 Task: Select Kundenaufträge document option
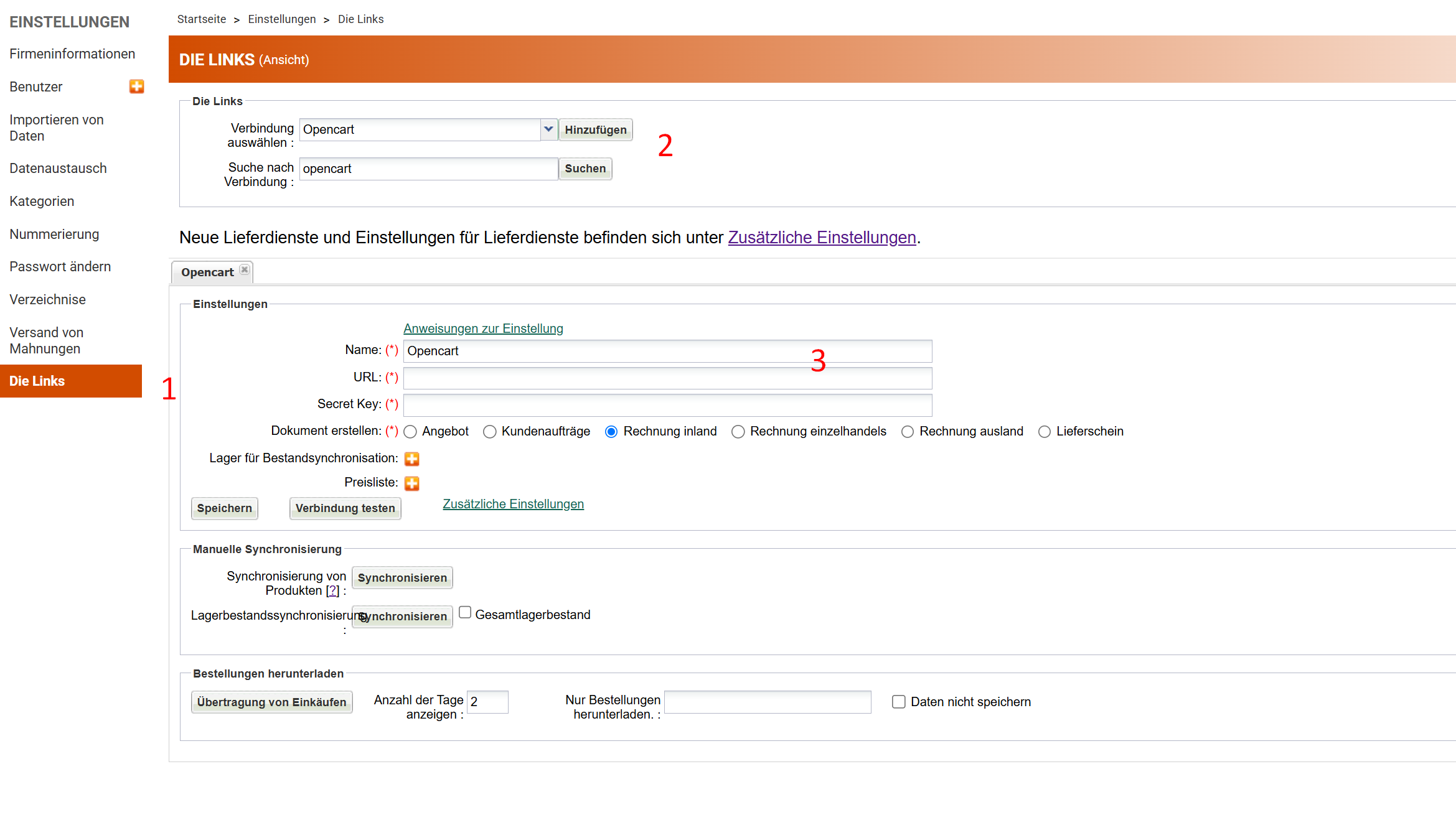click(x=490, y=432)
